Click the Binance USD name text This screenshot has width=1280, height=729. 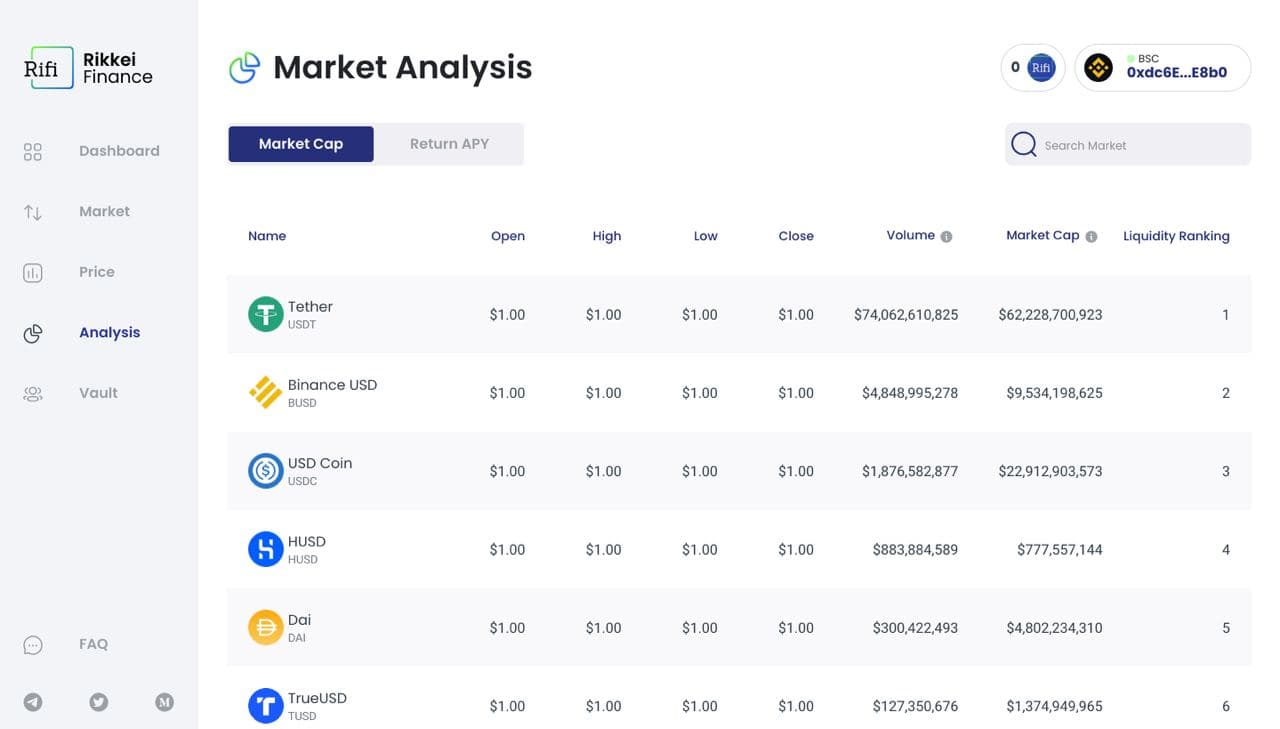[x=332, y=385]
